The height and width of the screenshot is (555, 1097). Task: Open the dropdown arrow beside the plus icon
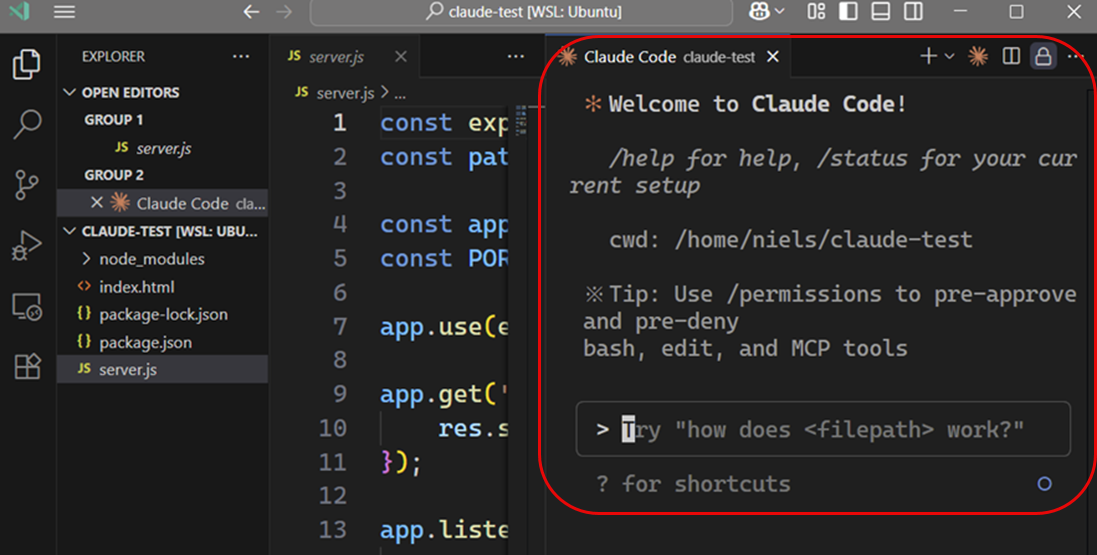(949, 56)
